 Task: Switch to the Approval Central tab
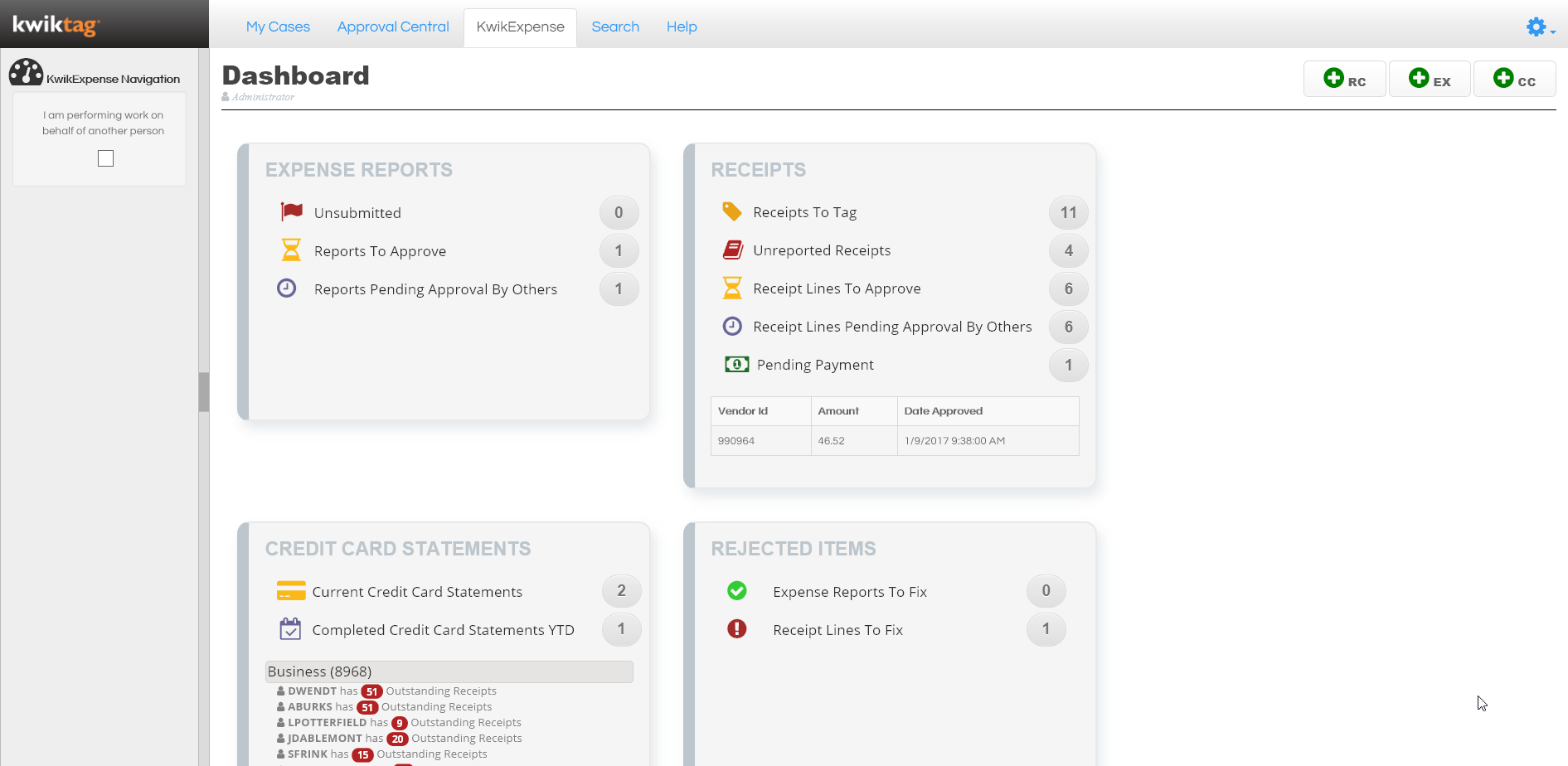click(x=393, y=27)
